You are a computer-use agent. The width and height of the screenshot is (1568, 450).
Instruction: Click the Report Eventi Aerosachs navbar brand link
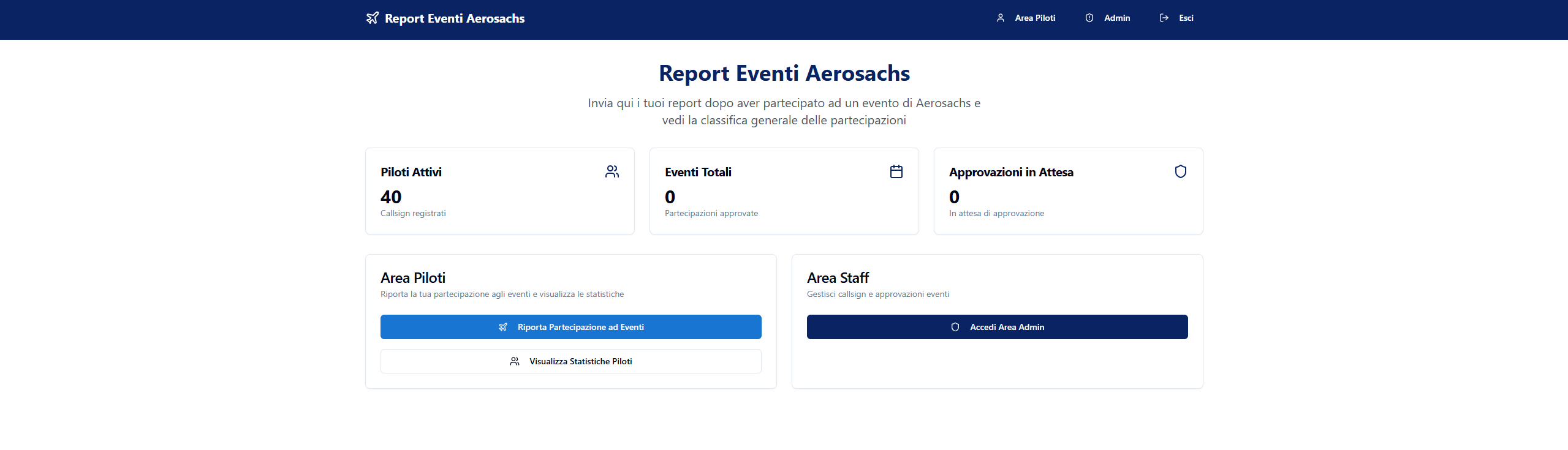coord(454,18)
